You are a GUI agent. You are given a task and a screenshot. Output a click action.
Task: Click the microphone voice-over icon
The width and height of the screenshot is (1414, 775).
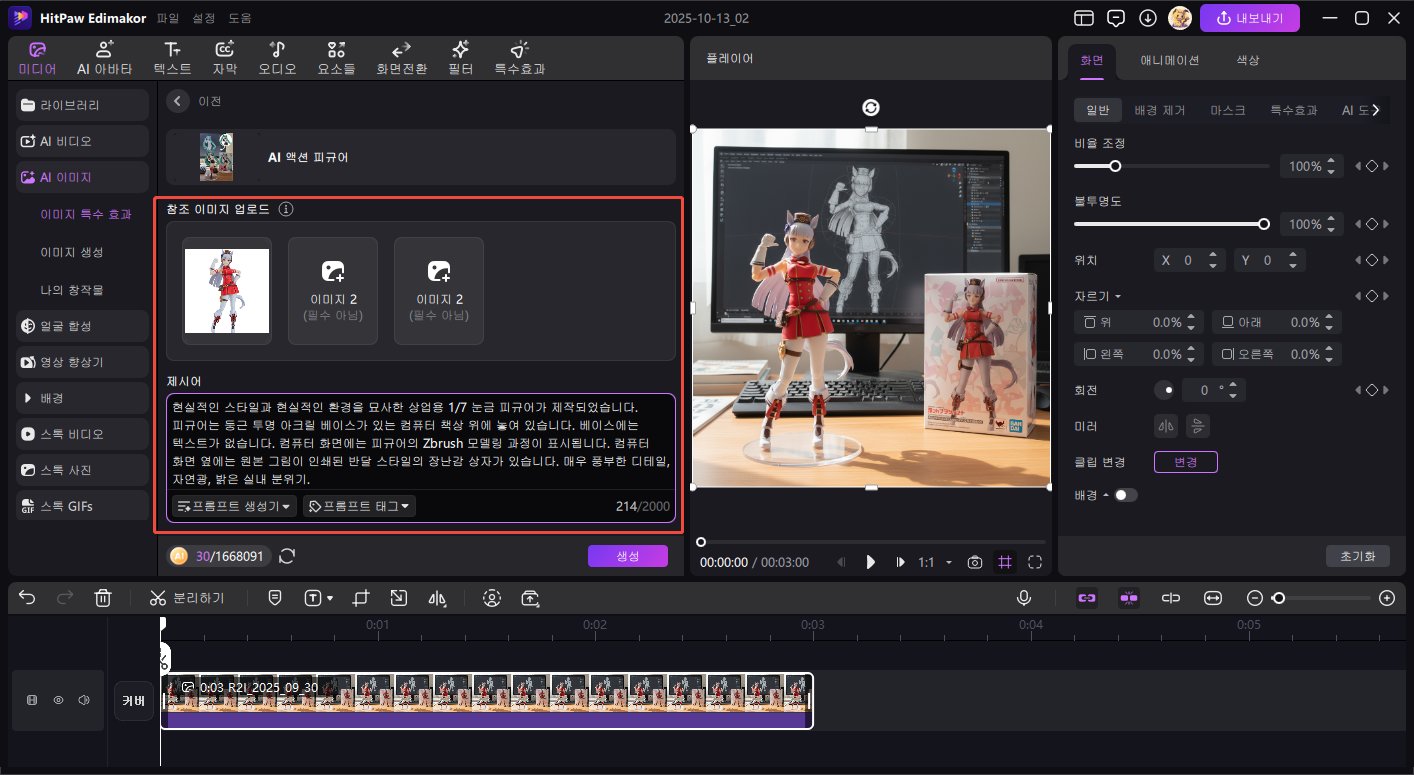coord(1024,598)
